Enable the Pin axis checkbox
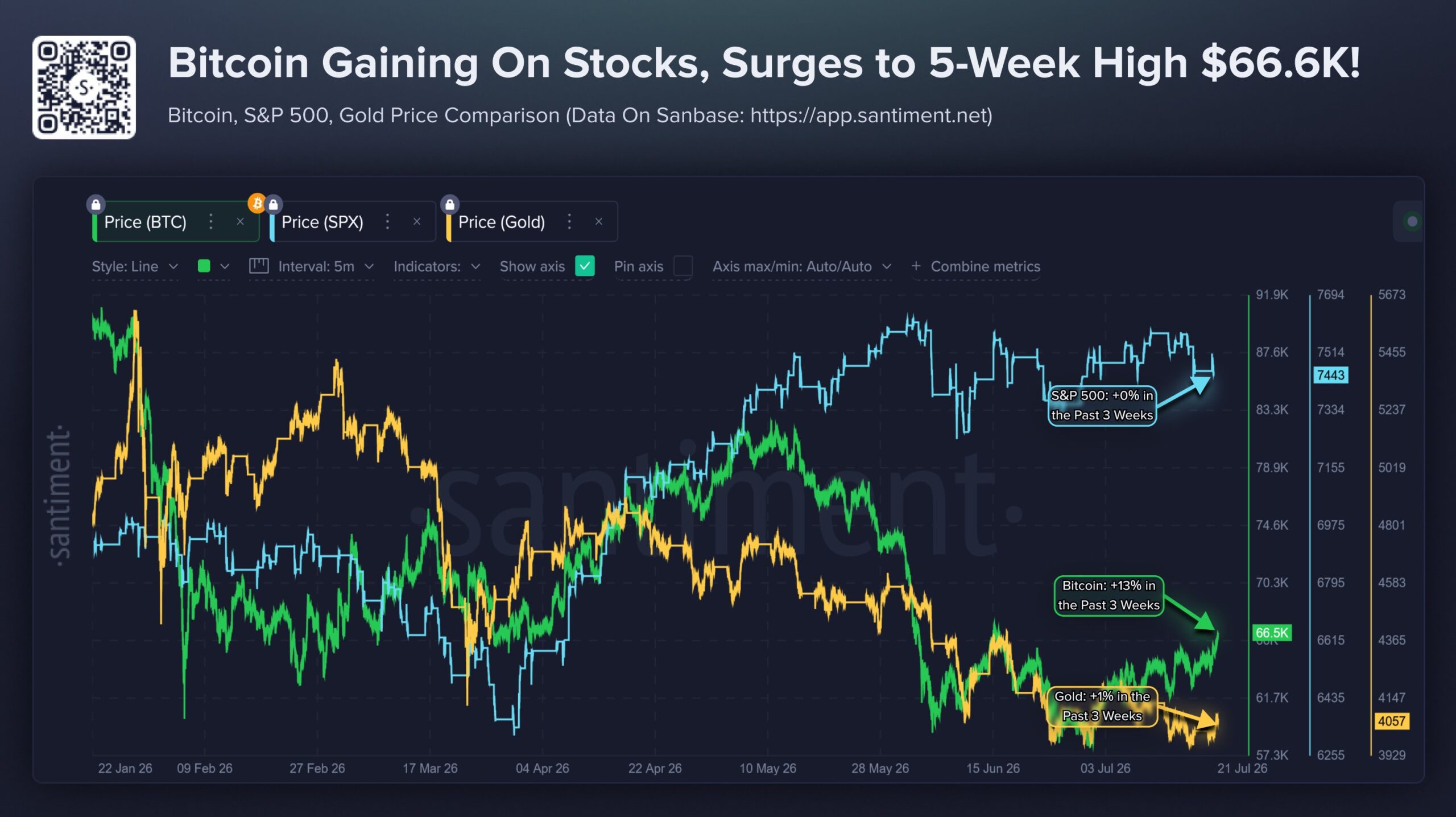The width and height of the screenshot is (1456, 817). 682,266
